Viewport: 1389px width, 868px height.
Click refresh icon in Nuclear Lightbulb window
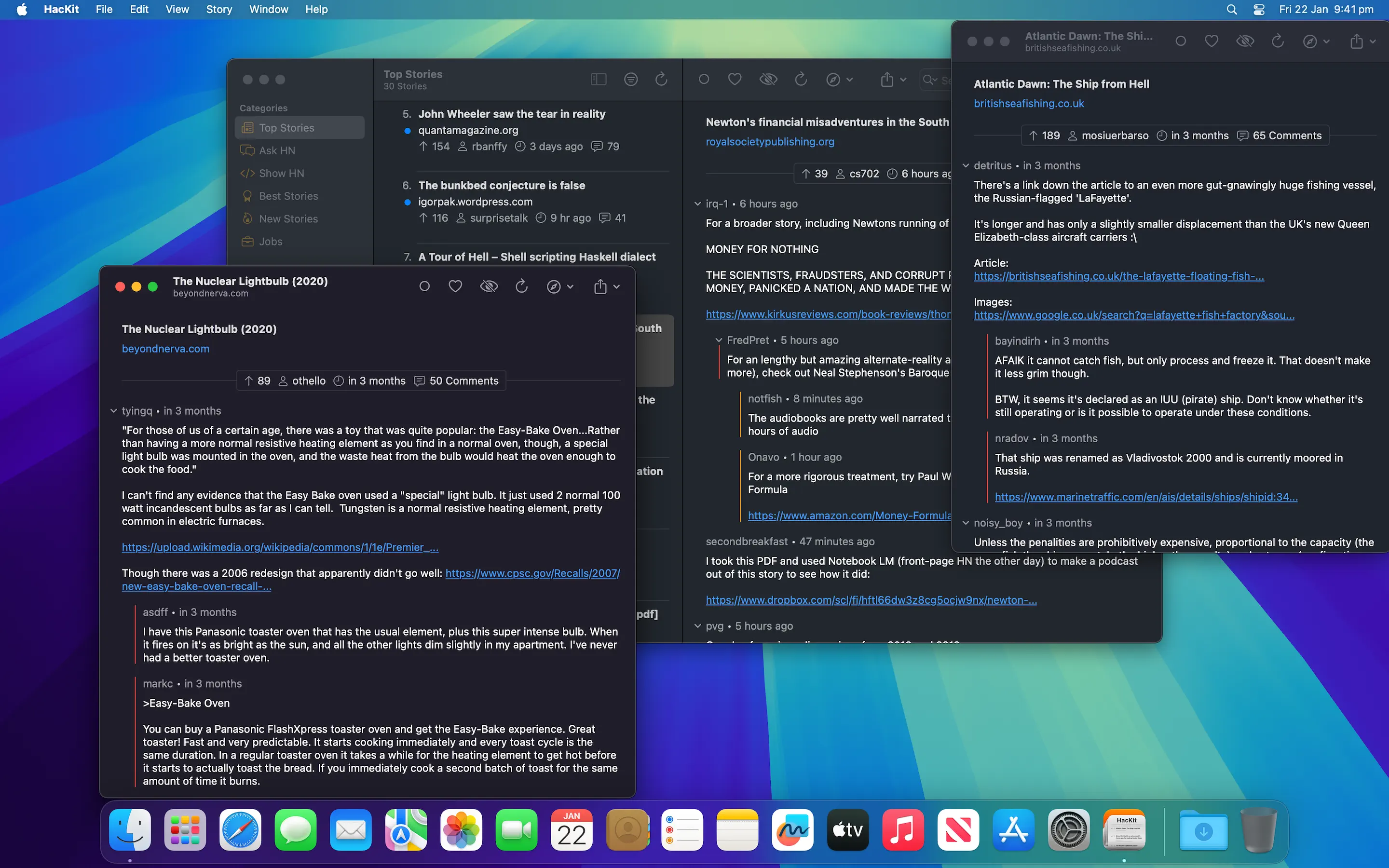click(521, 286)
